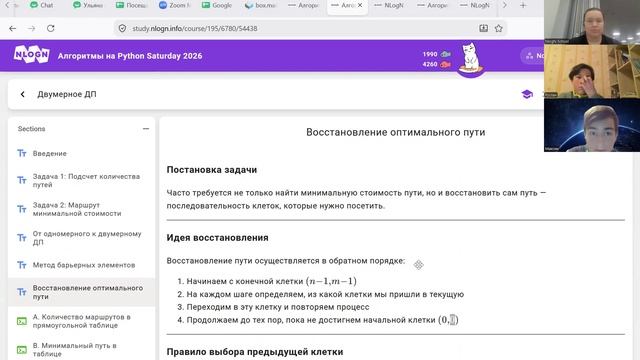640x360 pixels.
Task: Click the 4260 points counter
Action: point(436,64)
